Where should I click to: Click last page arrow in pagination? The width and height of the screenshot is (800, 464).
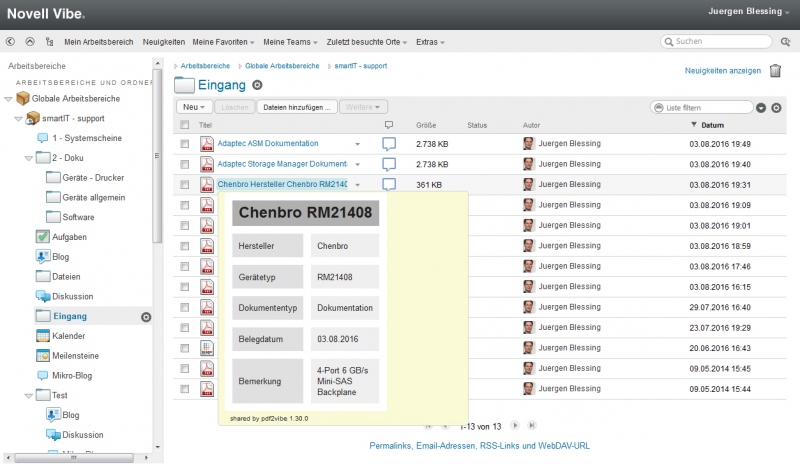[x=532, y=425]
